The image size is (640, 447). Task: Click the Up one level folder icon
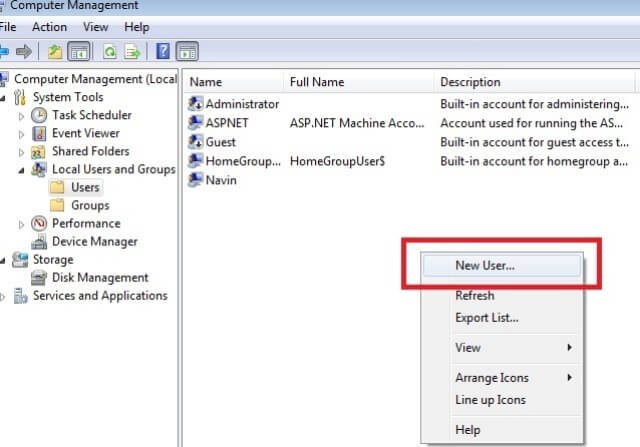(55, 52)
